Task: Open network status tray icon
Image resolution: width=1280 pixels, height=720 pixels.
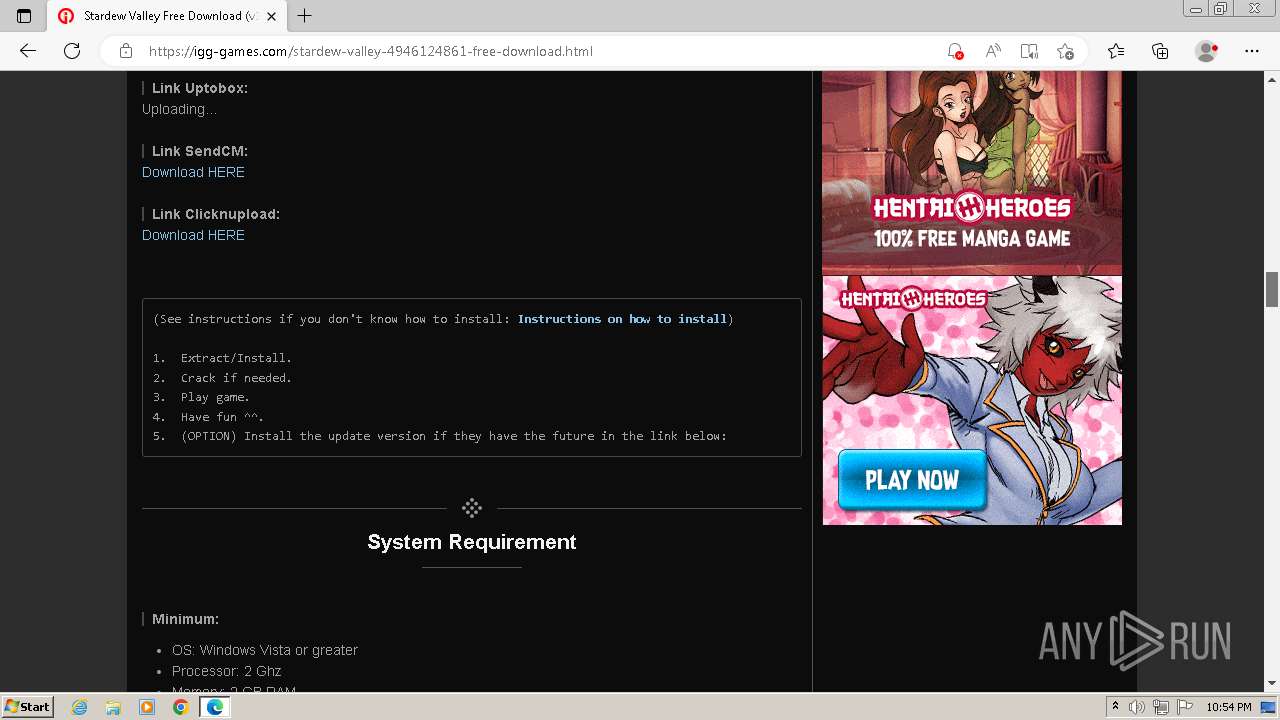Action: [x=1161, y=707]
